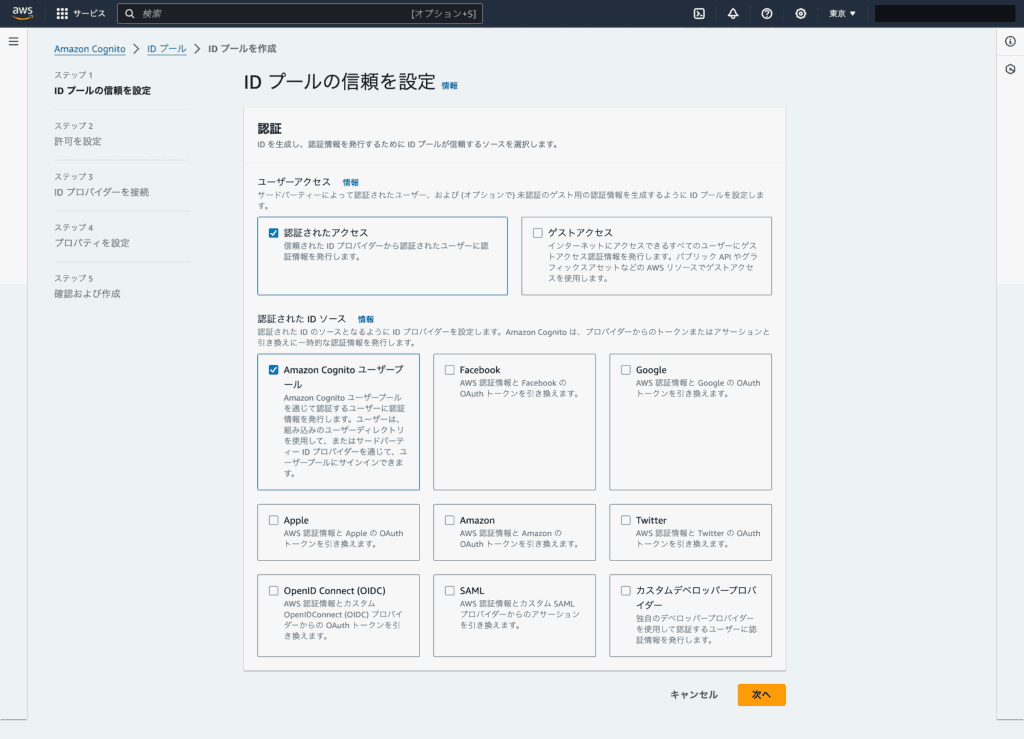Open the account menu in top bar

tap(944, 14)
